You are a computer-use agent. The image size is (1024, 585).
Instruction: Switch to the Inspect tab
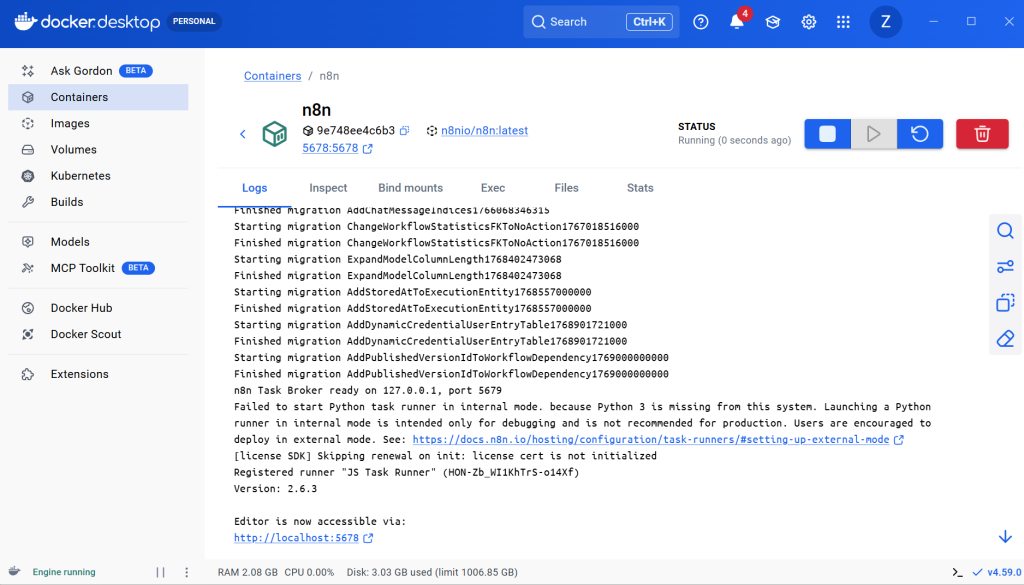pos(328,188)
